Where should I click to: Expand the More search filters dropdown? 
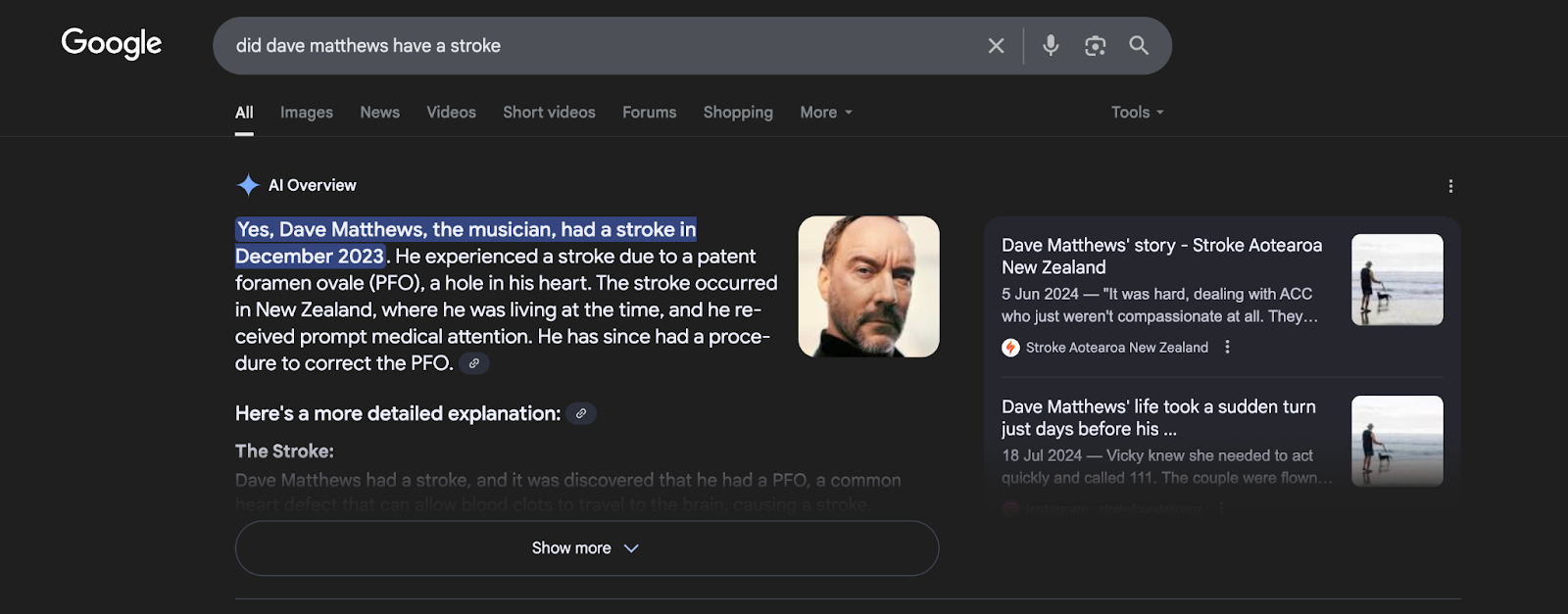(825, 113)
